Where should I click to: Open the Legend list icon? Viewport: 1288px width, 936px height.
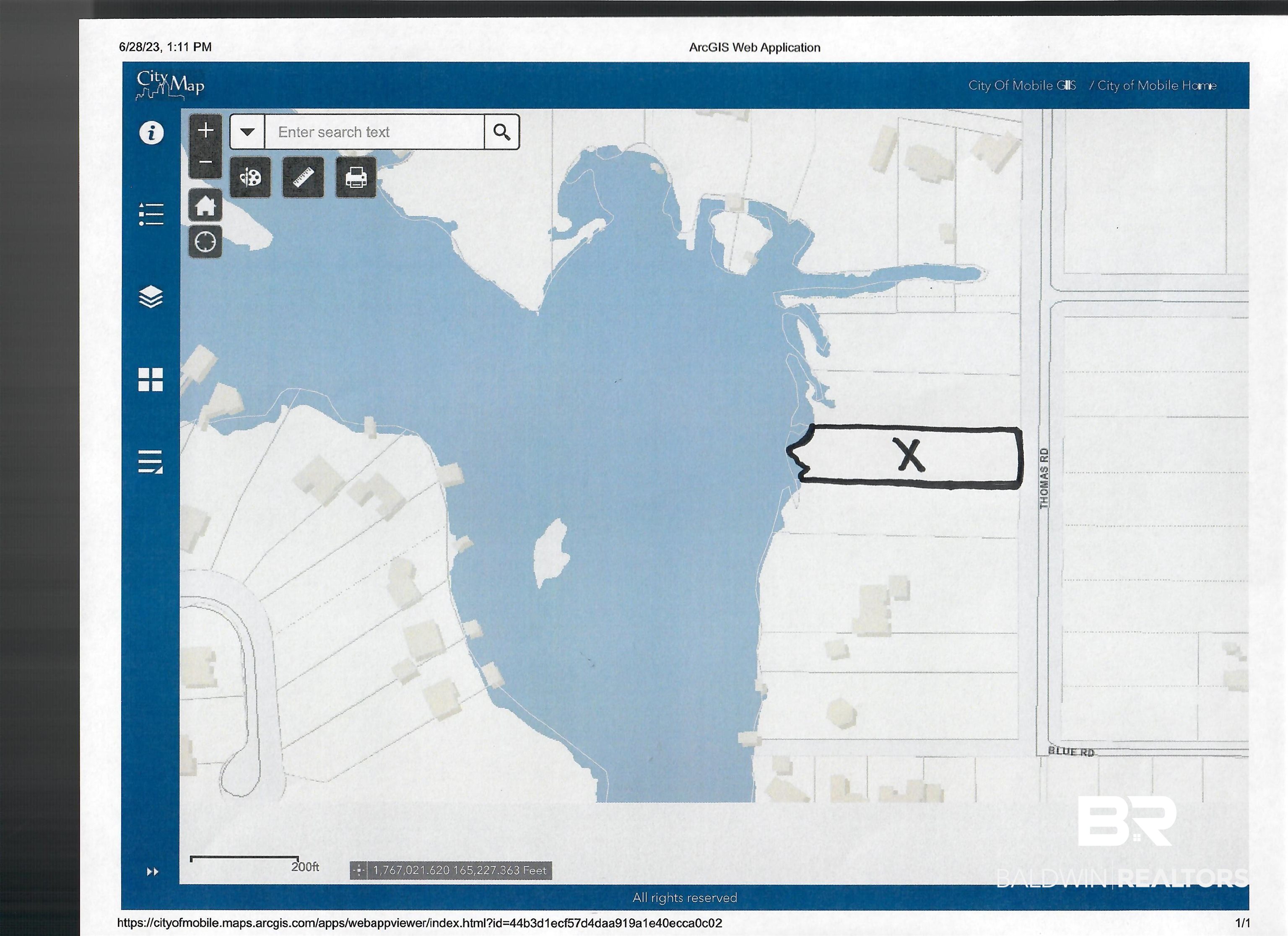click(151, 215)
